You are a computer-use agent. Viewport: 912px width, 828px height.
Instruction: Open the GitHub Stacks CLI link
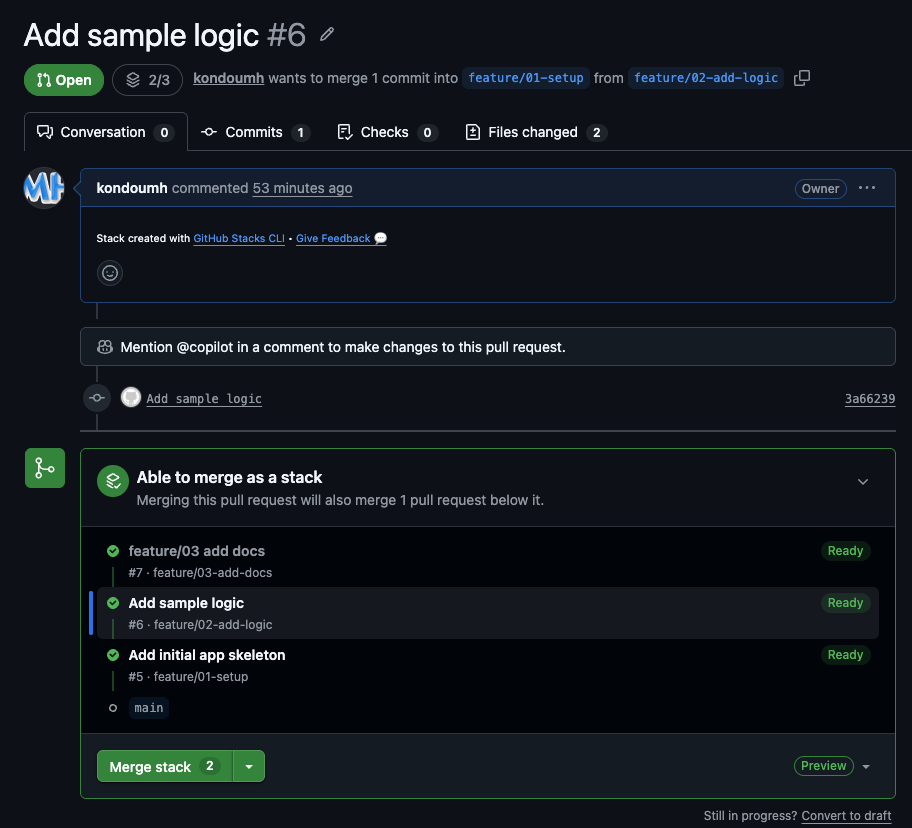pyautogui.click(x=239, y=238)
